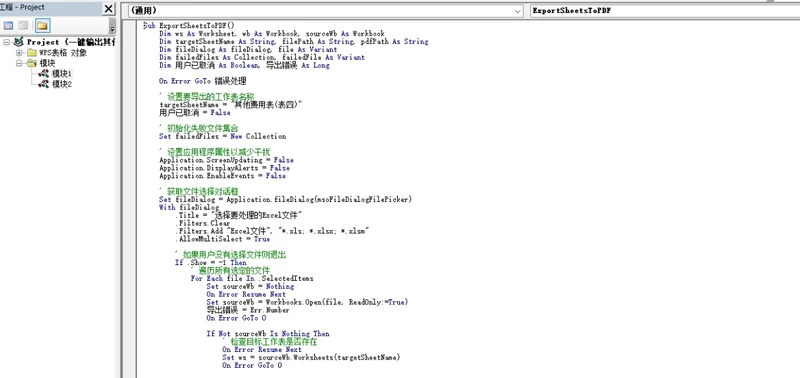The width and height of the screenshot is (800, 378).
Task: Click the 导出错误 = Err.Number line
Action: (248, 310)
